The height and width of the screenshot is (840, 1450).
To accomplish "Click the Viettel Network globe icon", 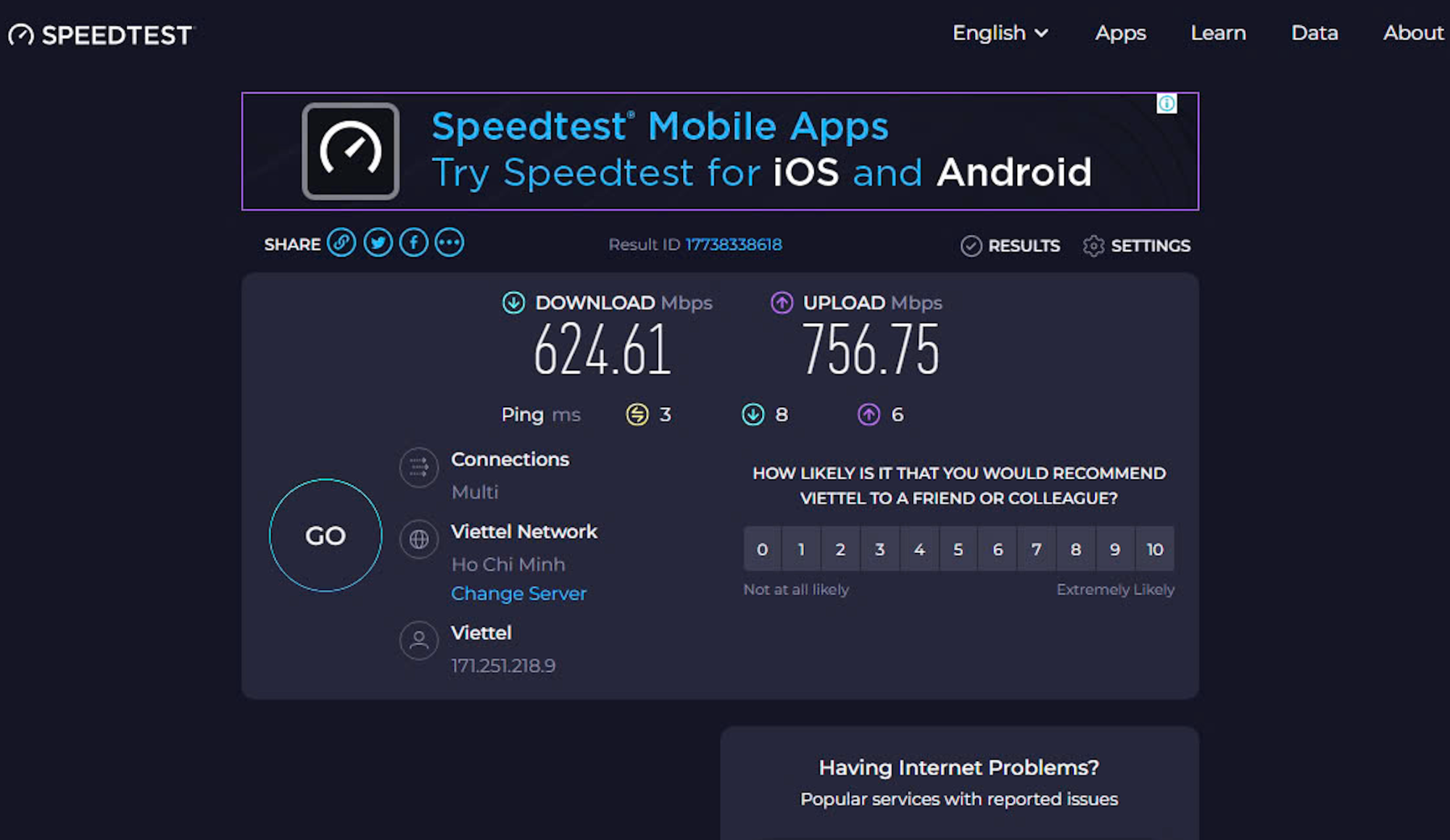I will [x=419, y=539].
